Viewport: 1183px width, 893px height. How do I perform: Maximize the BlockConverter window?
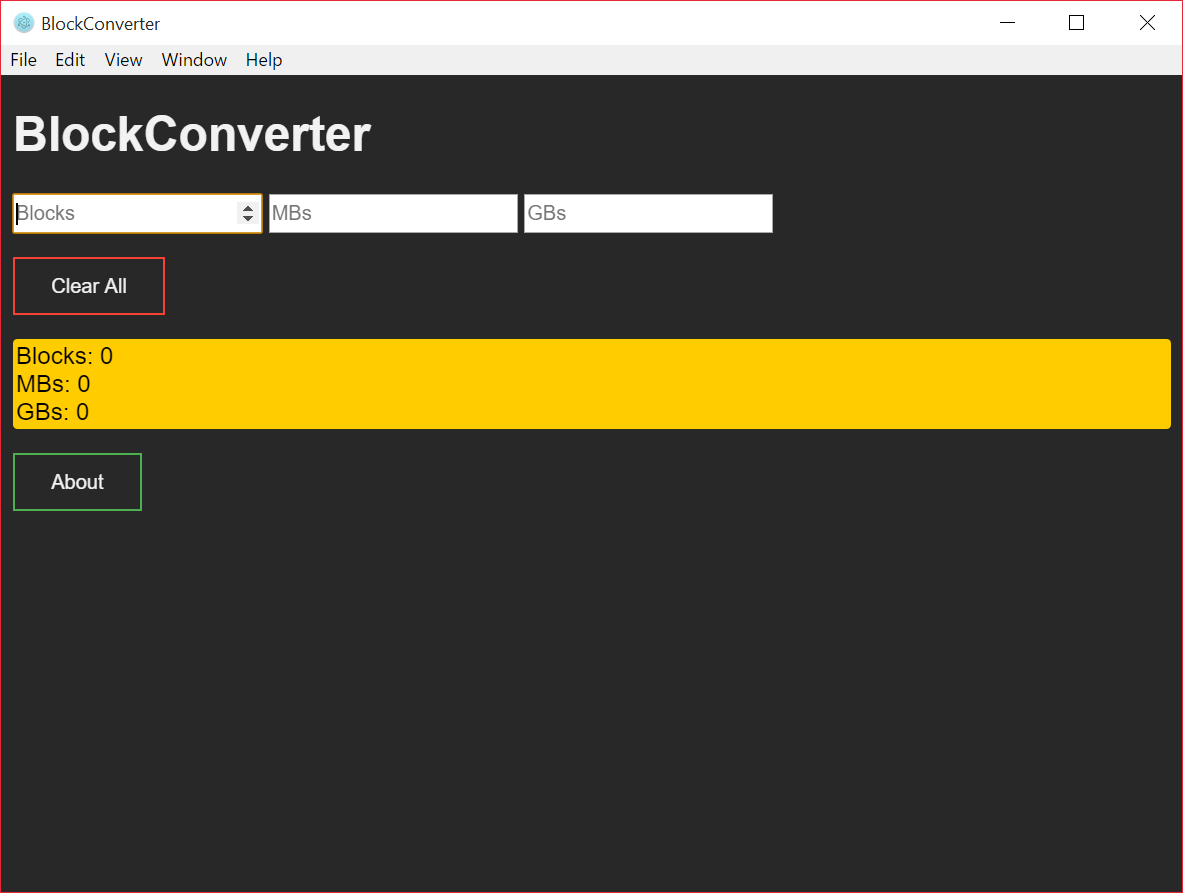coord(1077,23)
